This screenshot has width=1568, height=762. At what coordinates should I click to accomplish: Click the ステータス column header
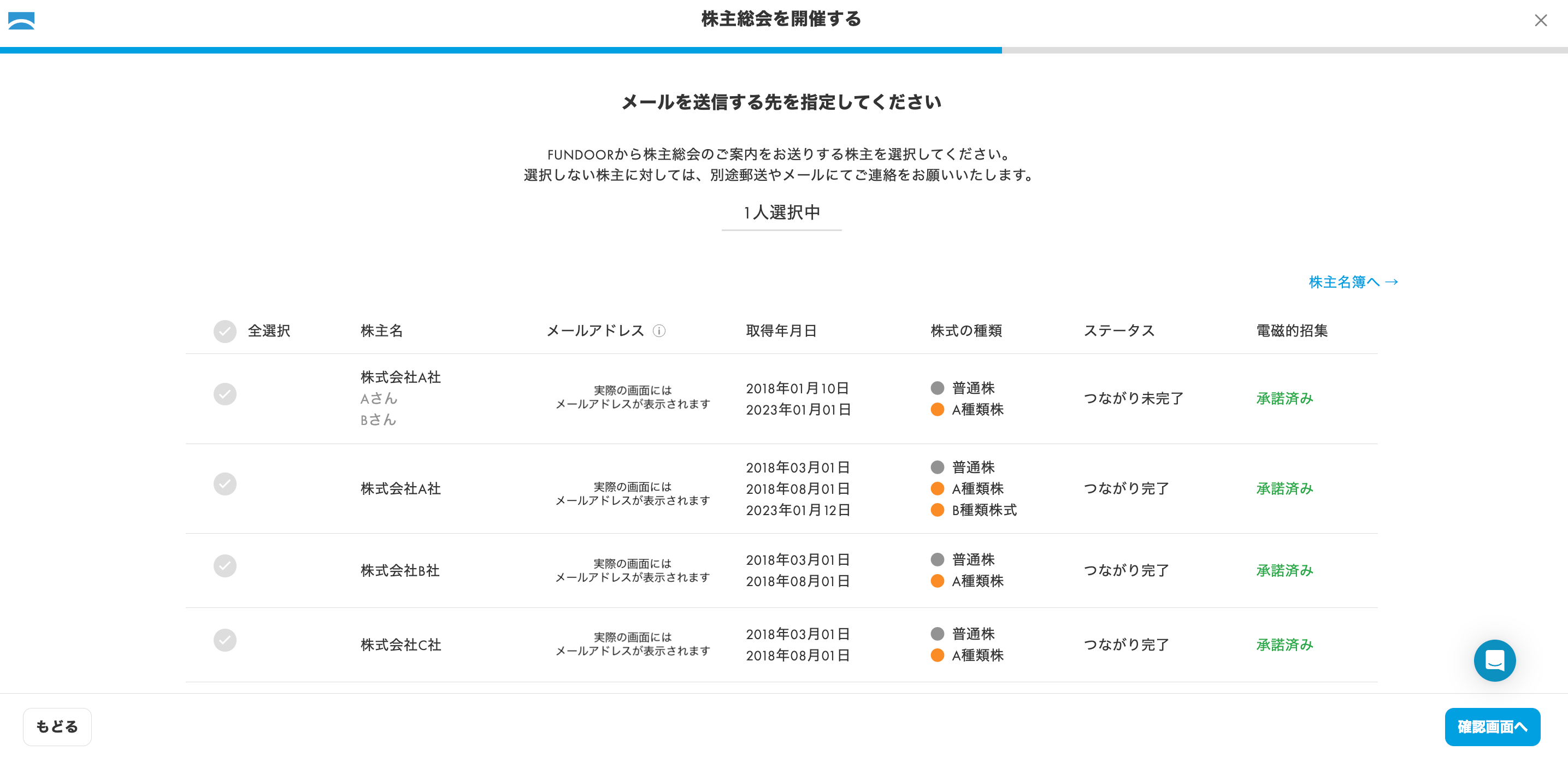[x=1119, y=330]
